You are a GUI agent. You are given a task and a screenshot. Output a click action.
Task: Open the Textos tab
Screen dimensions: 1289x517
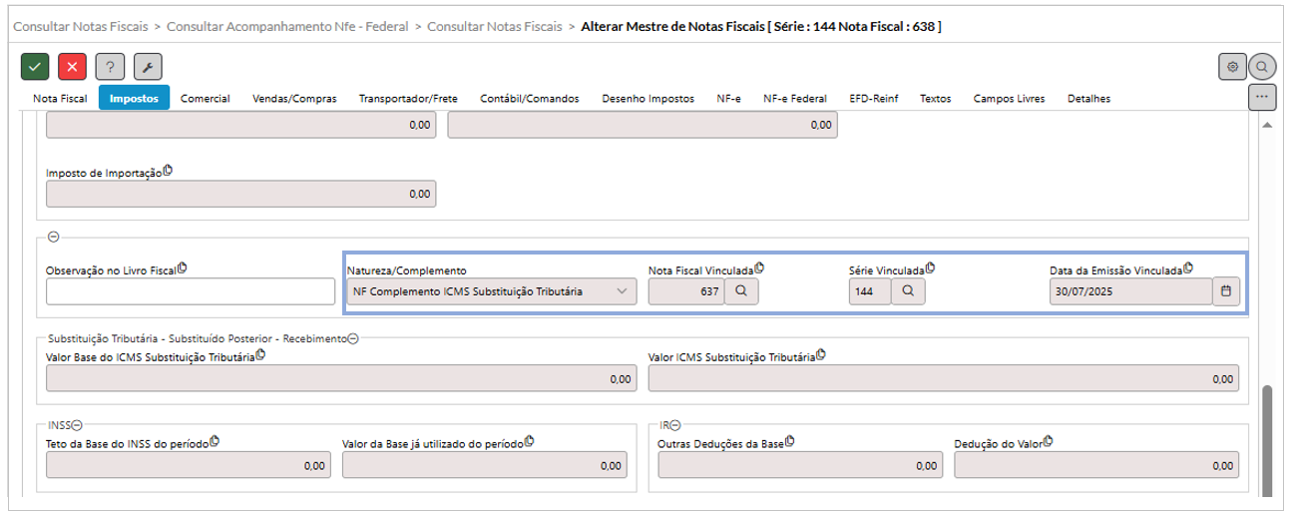tap(935, 99)
